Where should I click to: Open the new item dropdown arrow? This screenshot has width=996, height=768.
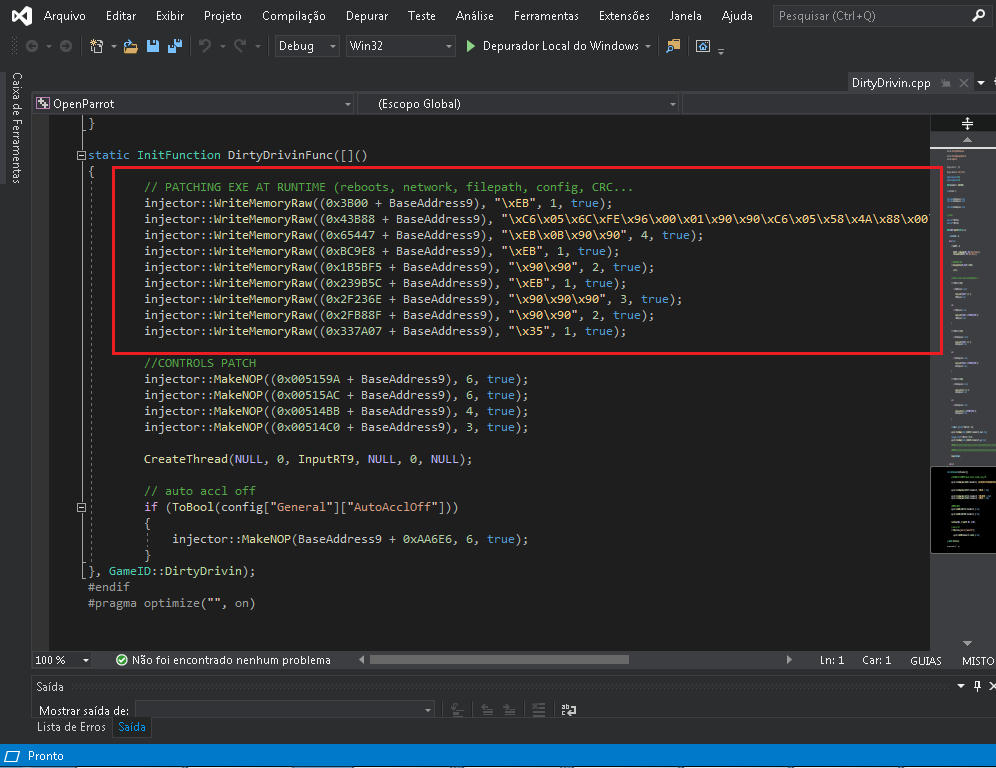point(114,46)
